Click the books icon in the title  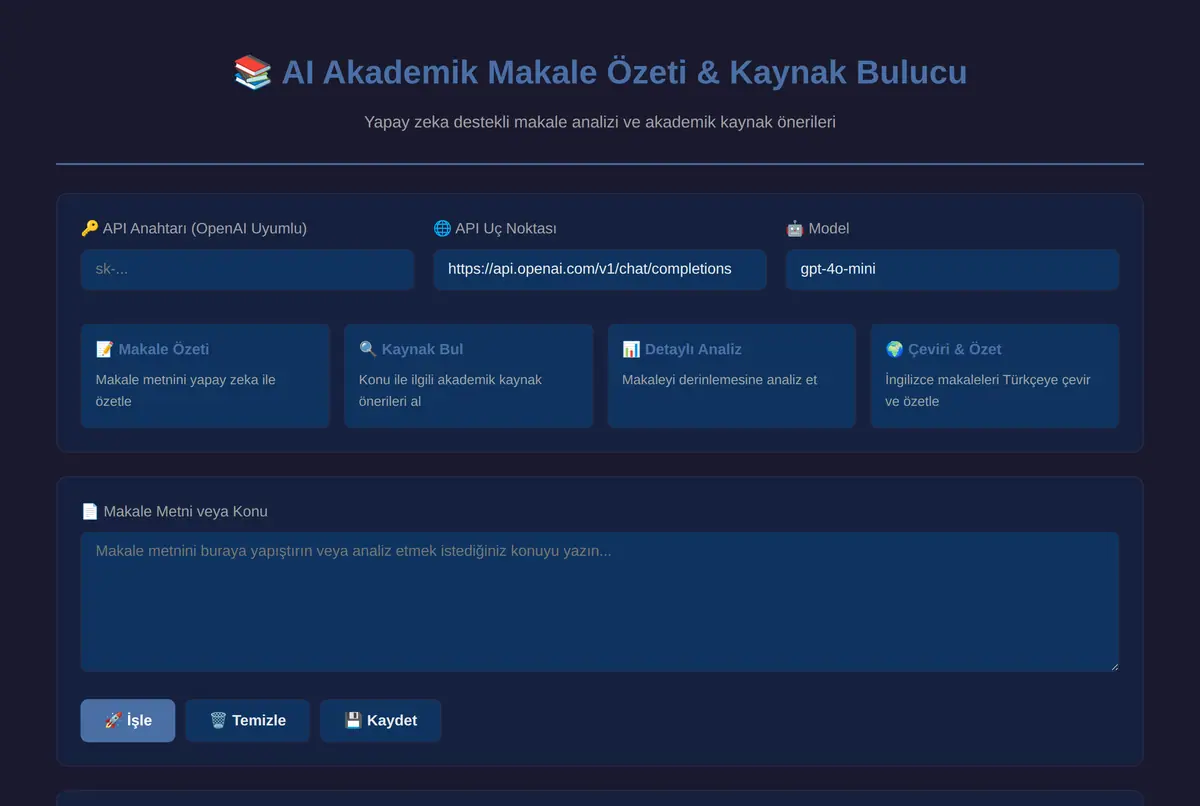coord(253,72)
